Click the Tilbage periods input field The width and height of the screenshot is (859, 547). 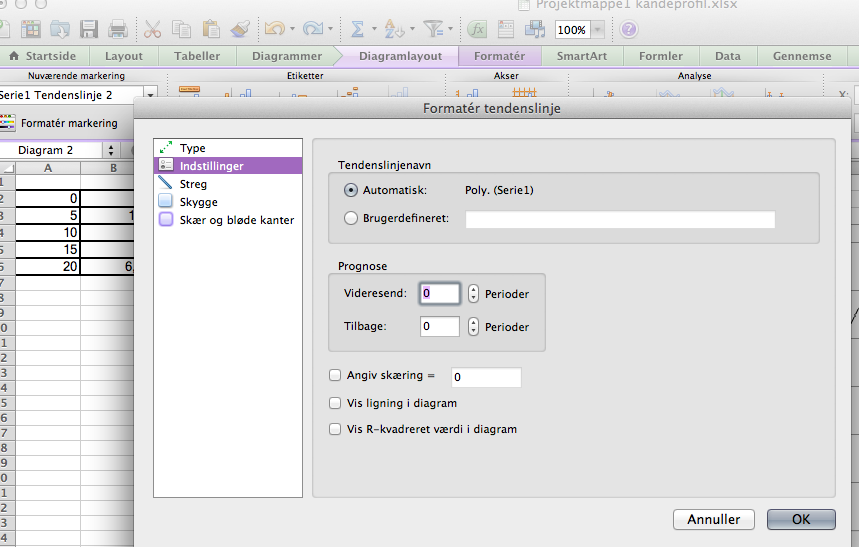(x=440, y=327)
